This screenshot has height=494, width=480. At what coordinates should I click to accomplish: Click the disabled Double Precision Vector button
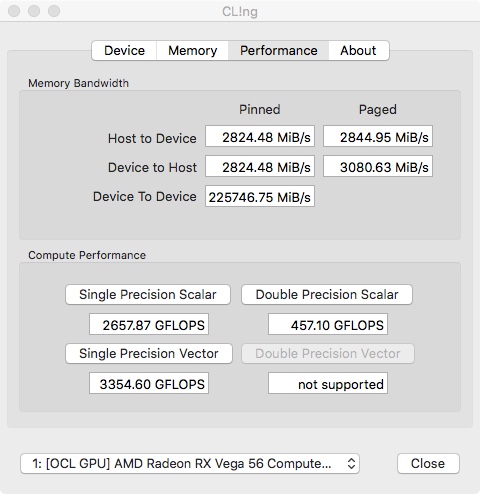pos(328,353)
